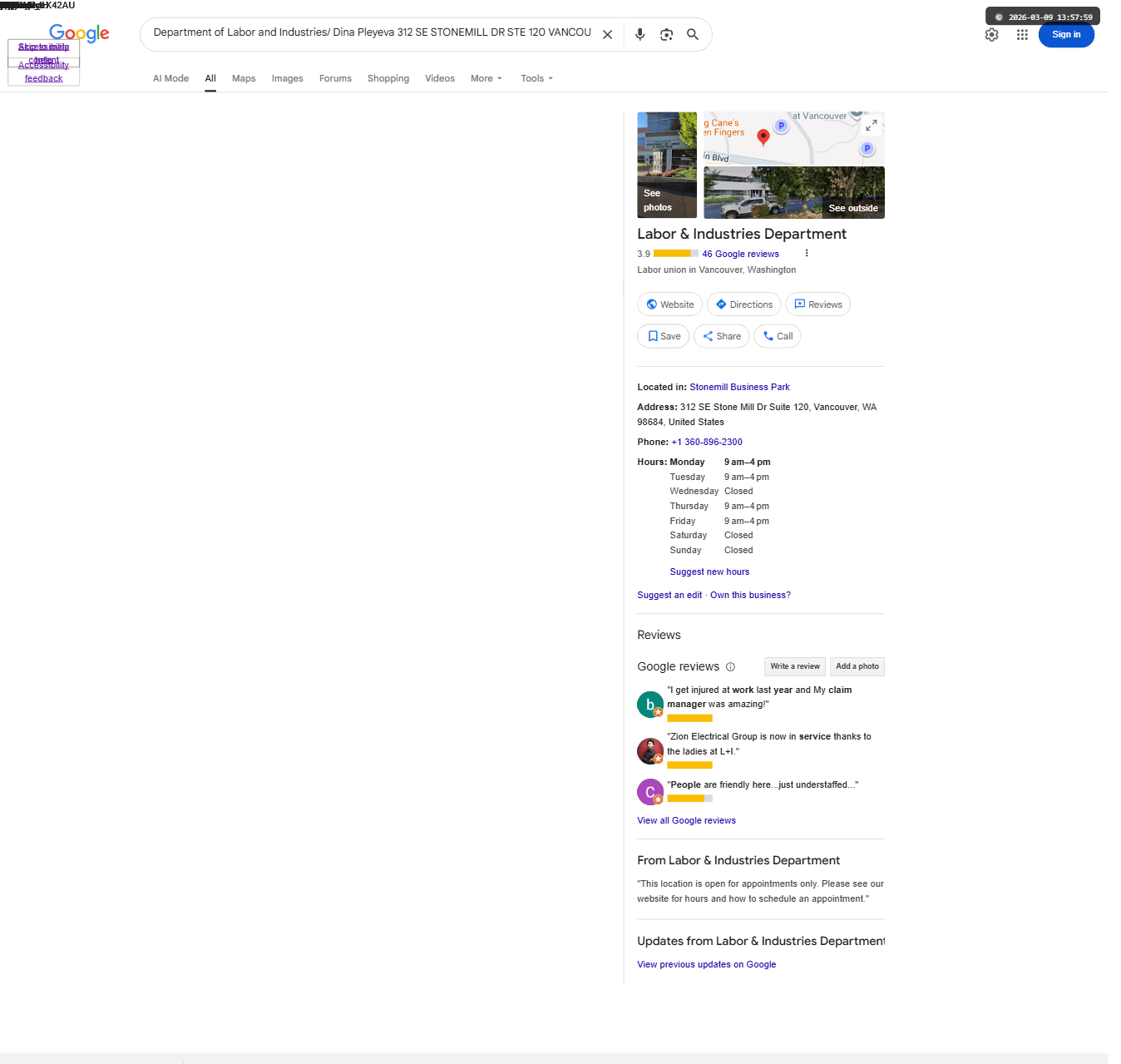This screenshot has height=1064, width=1121.
Task: Click the review about Zion Electrical Group
Action: [x=769, y=745]
